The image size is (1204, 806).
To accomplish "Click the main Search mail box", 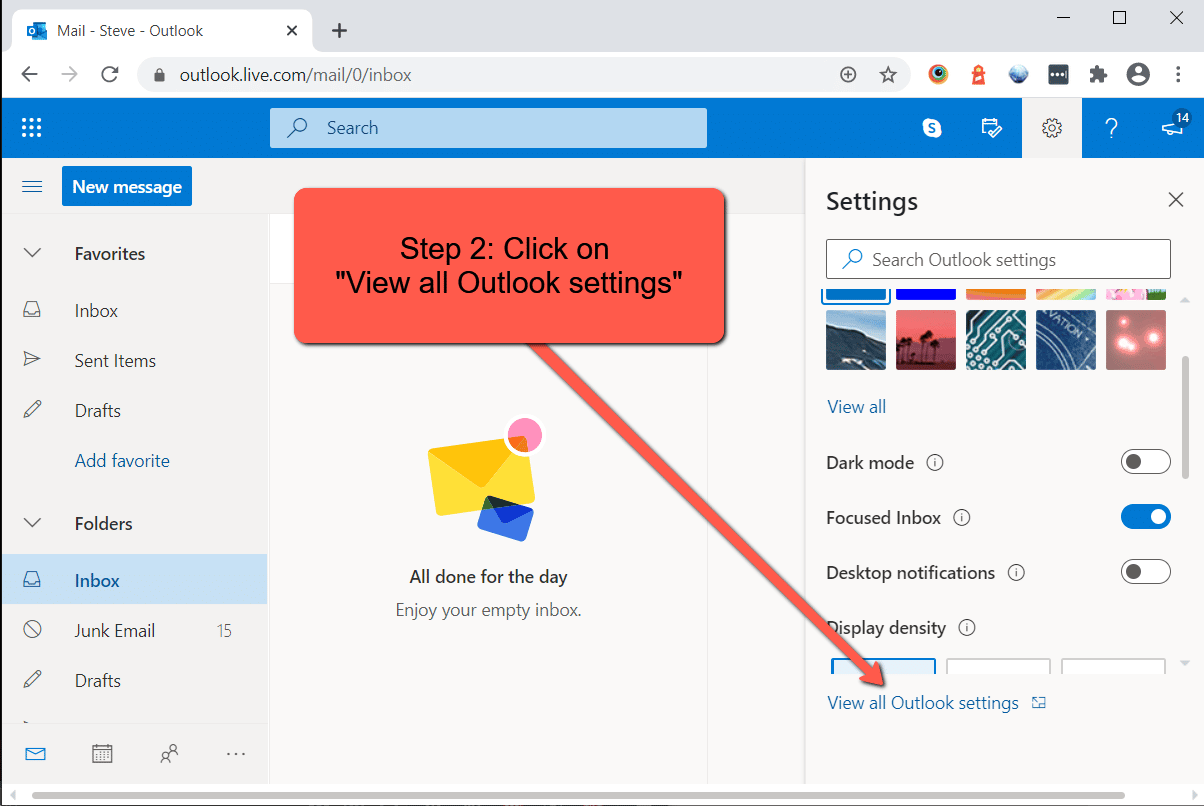I will (x=488, y=128).
